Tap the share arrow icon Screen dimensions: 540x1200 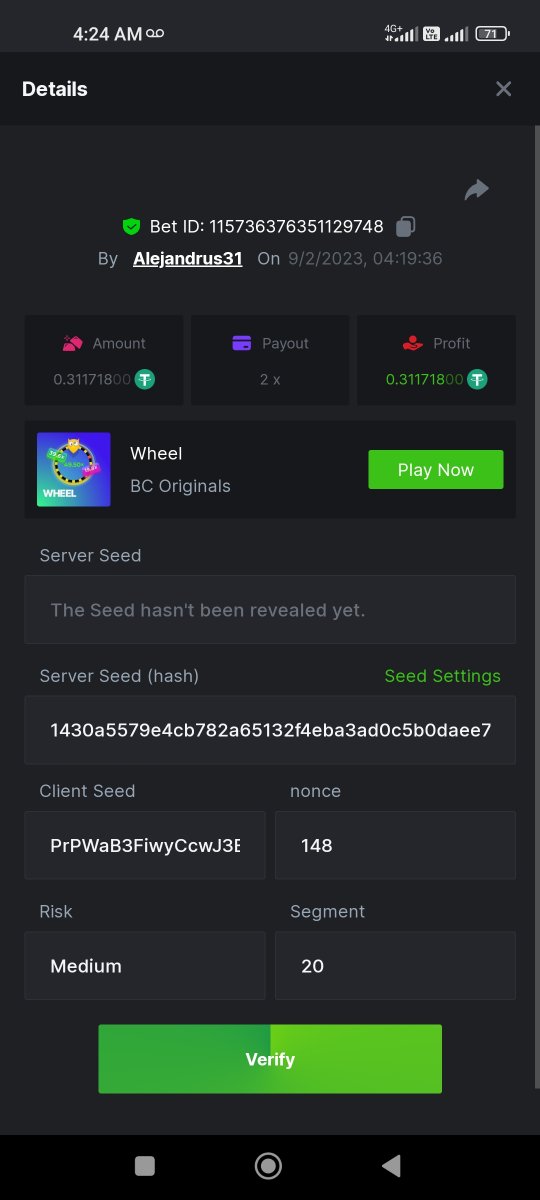[x=477, y=190]
